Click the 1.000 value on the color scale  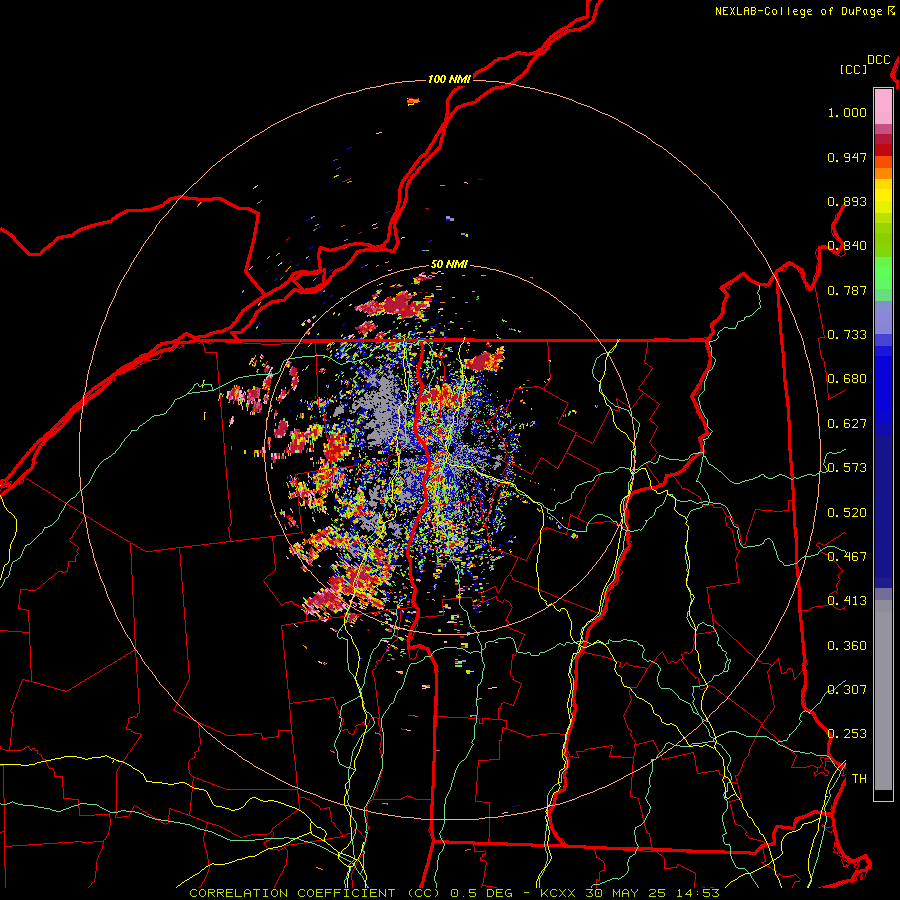[847, 112]
